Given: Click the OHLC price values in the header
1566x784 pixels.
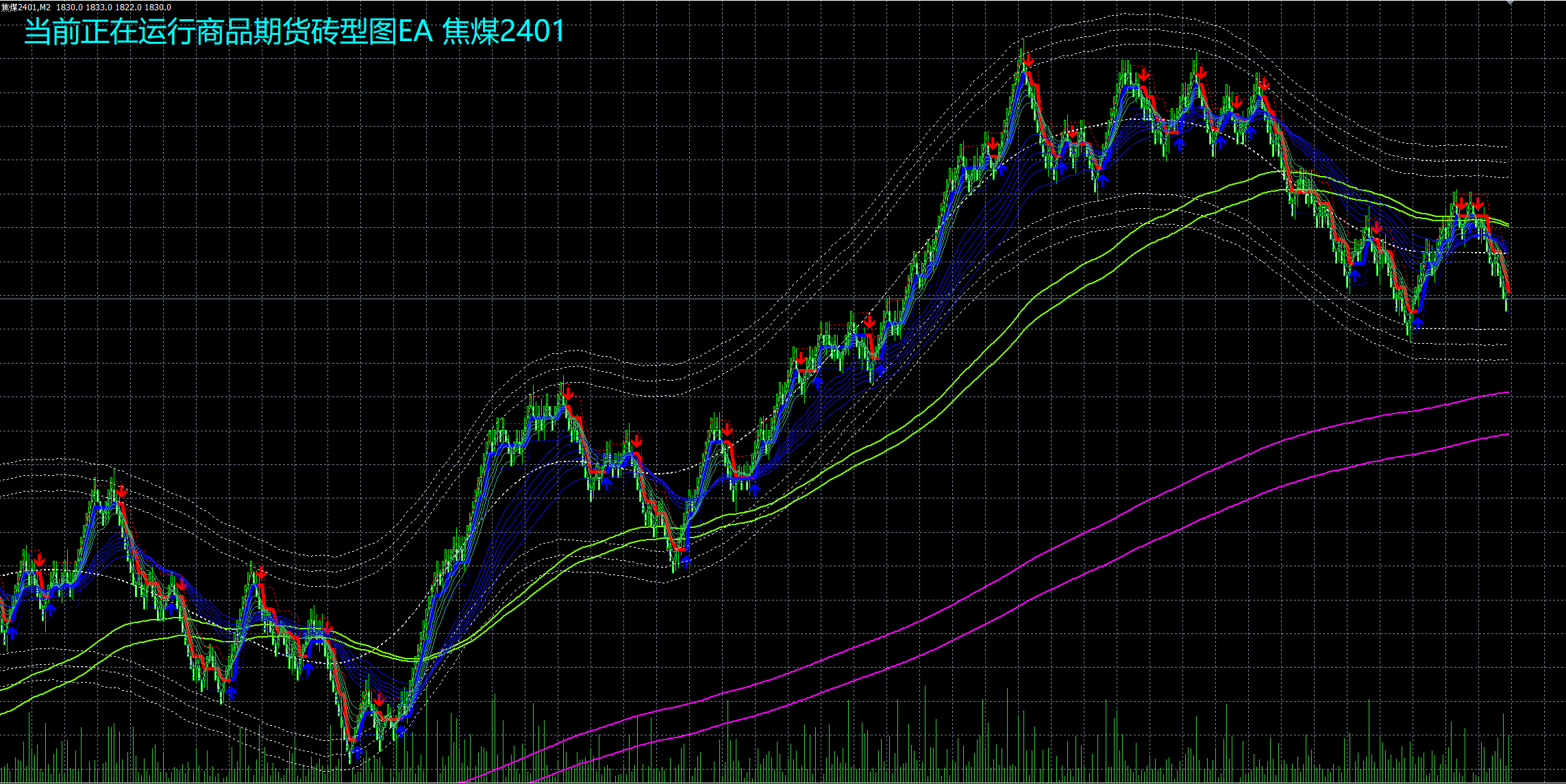Looking at the screenshot, I should [114, 7].
